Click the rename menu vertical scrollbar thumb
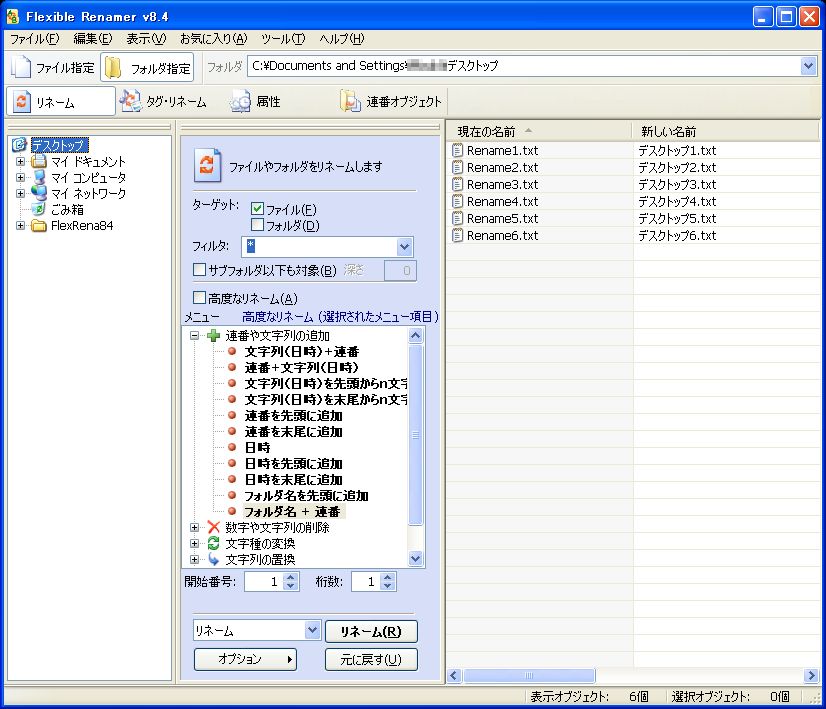The height and width of the screenshot is (709, 826). pos(416,435)
